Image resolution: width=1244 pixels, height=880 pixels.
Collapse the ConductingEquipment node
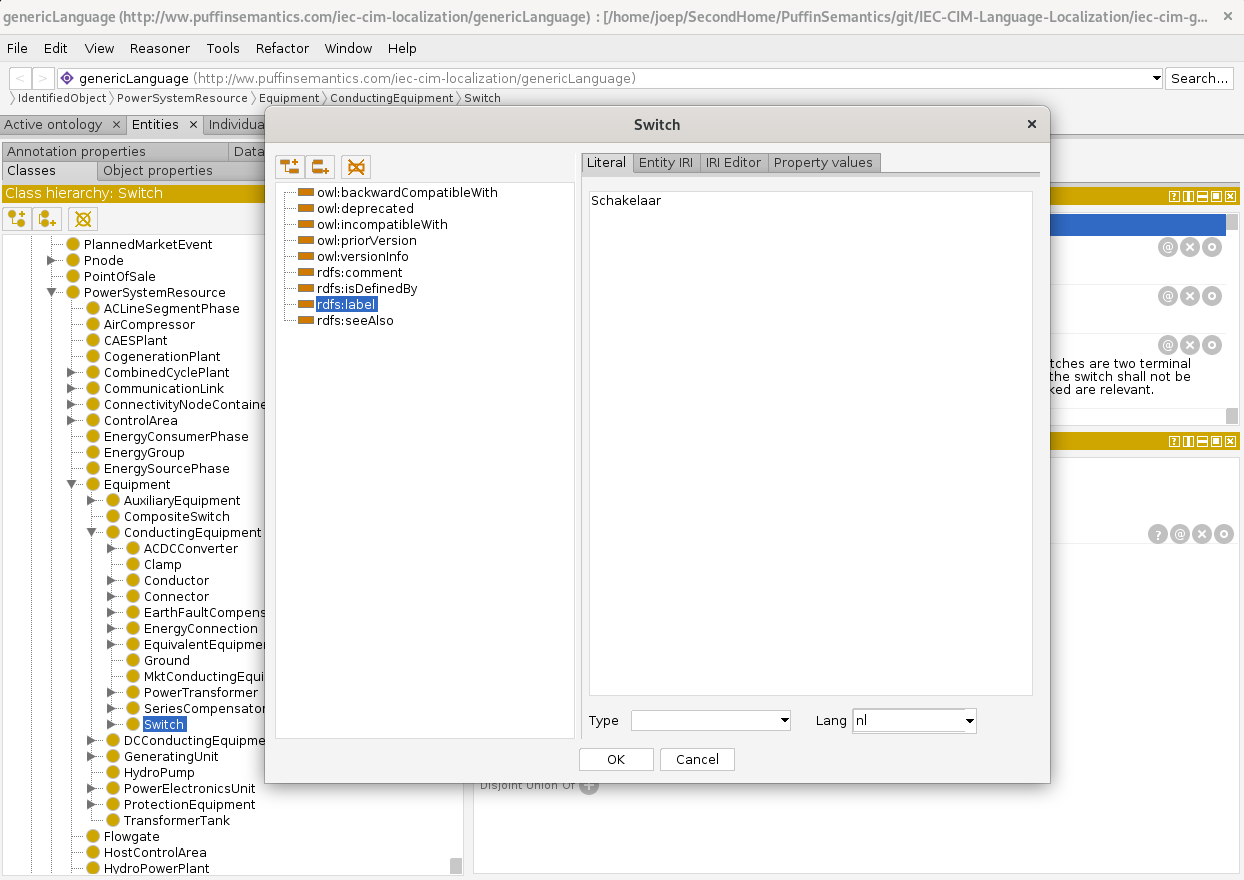tap(92, 532)
